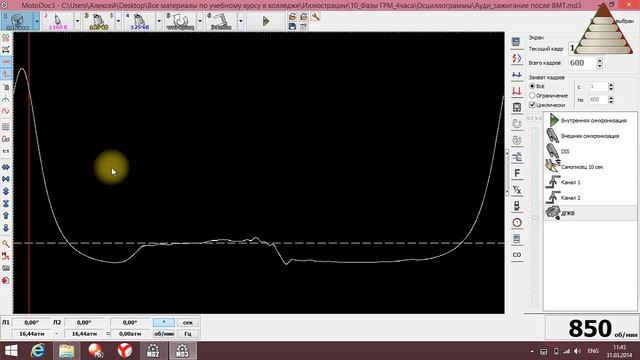Click the blue vertical compress icon
This screenshot has width=640, height=360.
[6, 203]
